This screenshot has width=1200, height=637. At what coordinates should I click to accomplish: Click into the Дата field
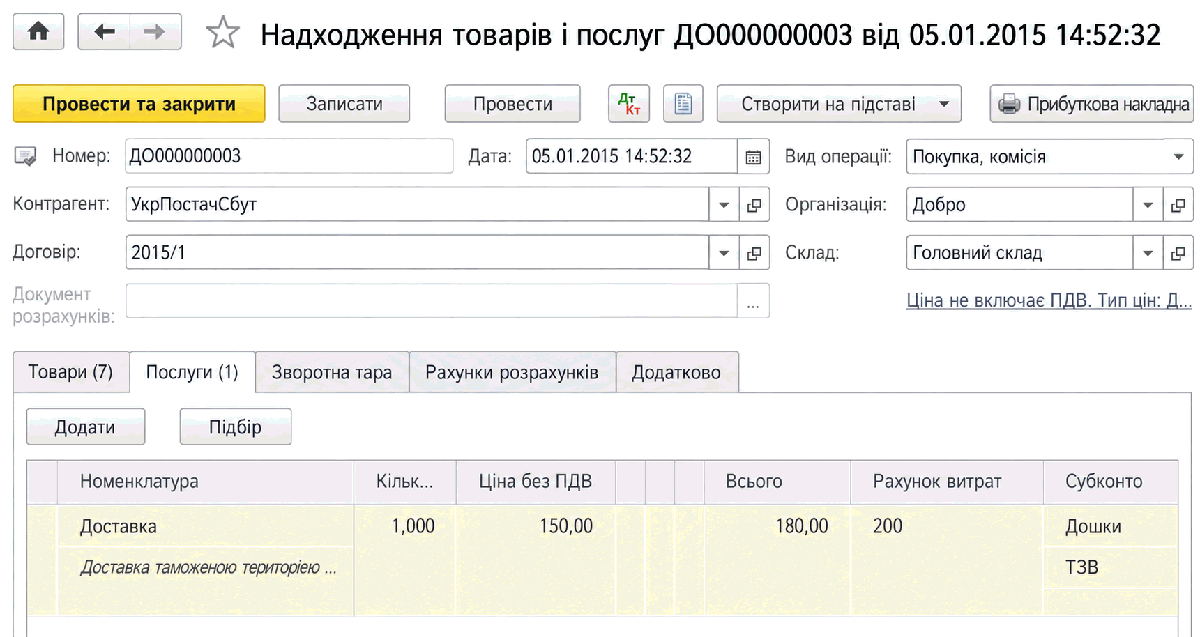632,156
